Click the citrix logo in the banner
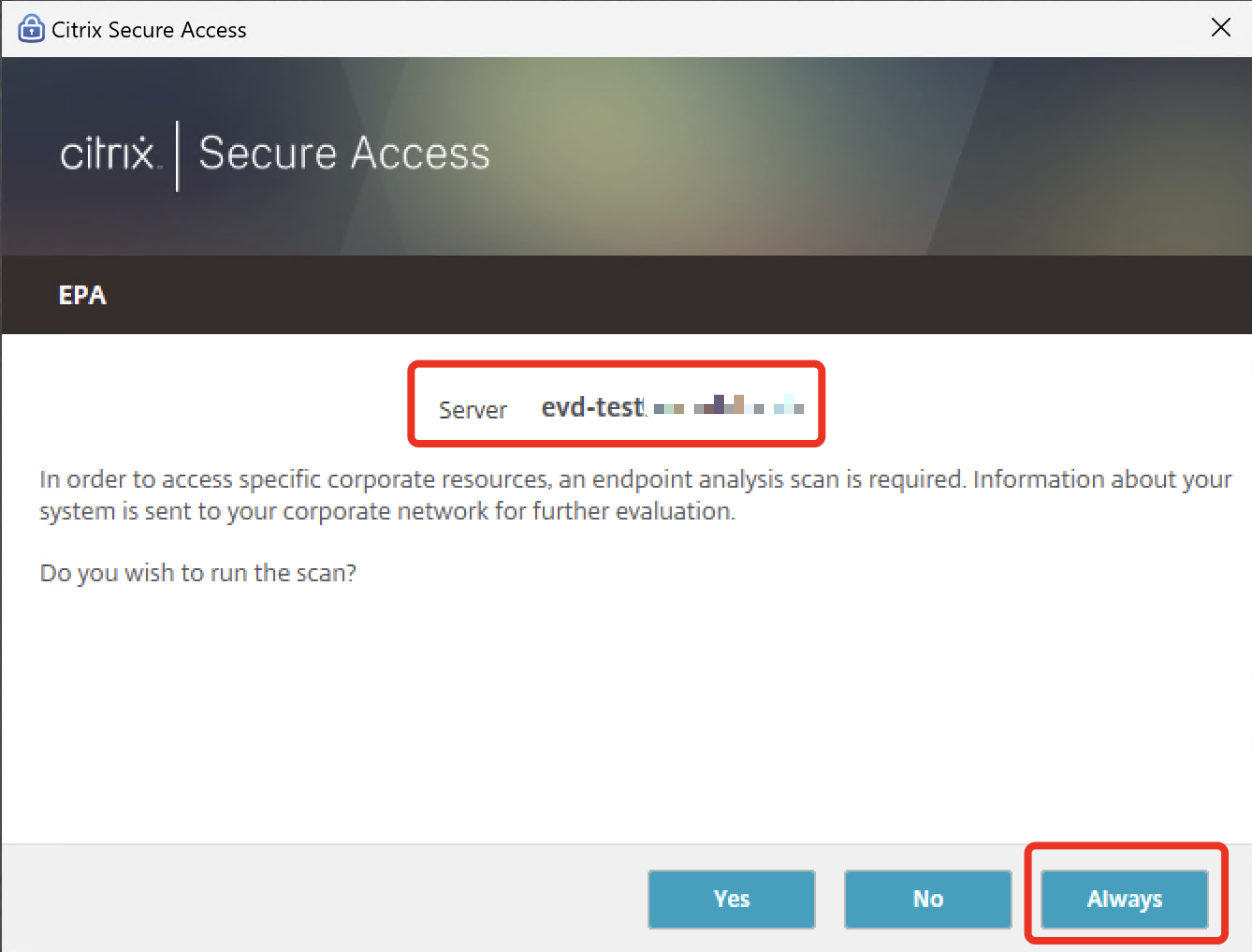Screen dimensions: 1252x952 coord(109,155)
